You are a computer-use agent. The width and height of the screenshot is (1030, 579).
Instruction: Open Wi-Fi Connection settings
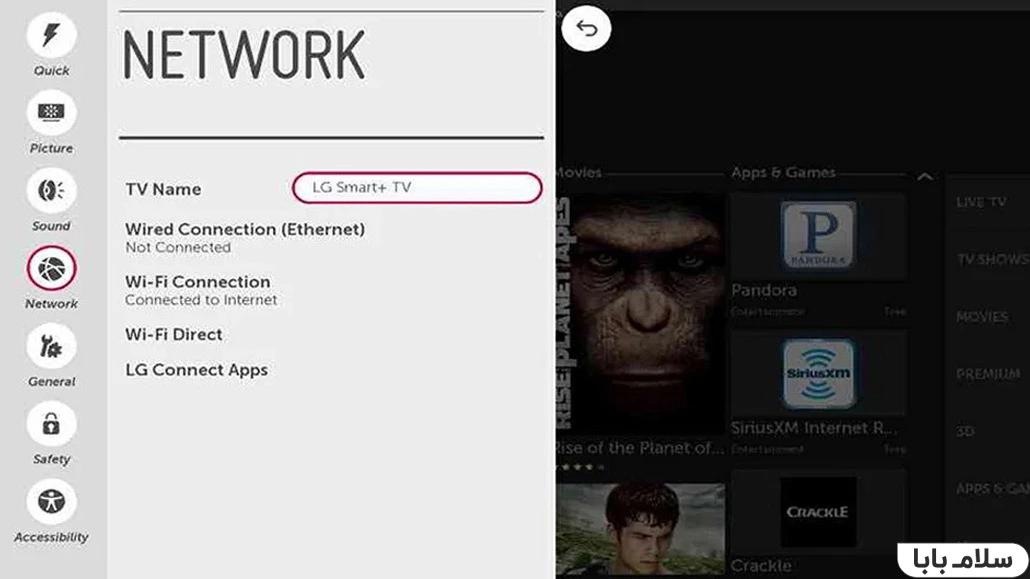198,290
